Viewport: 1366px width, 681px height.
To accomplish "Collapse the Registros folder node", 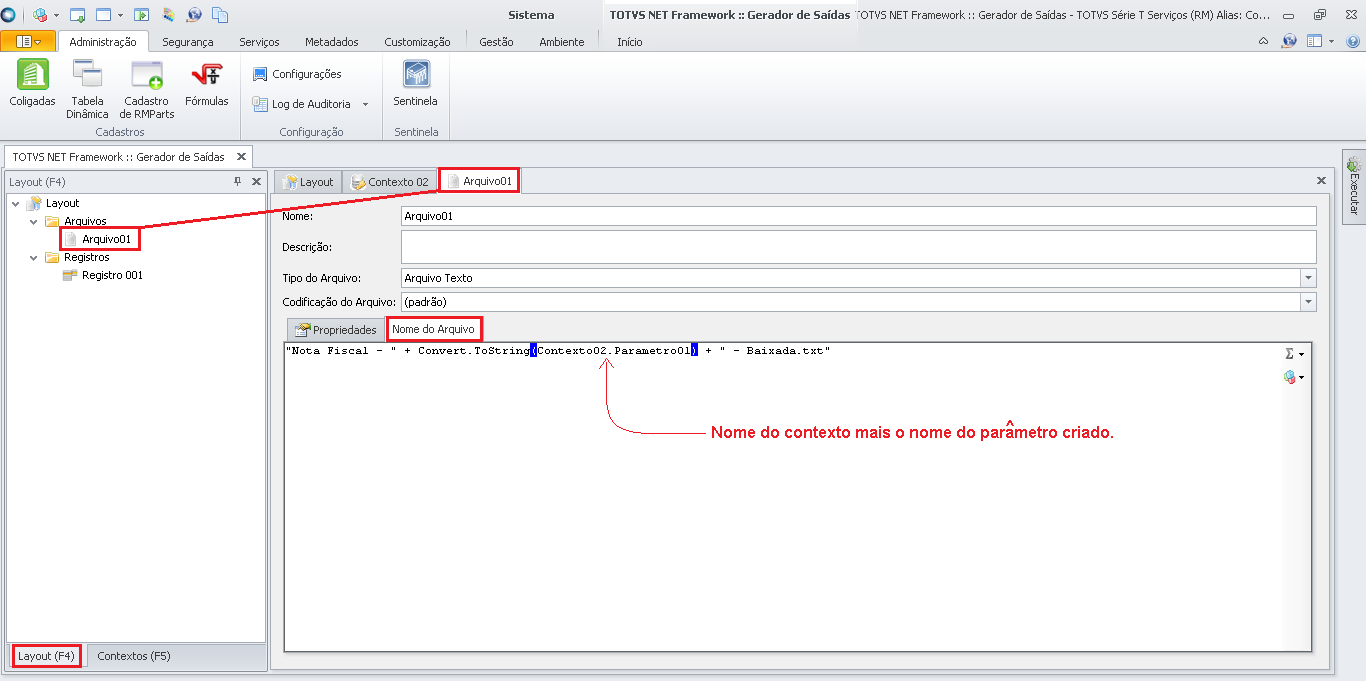I will pos(33,257).
